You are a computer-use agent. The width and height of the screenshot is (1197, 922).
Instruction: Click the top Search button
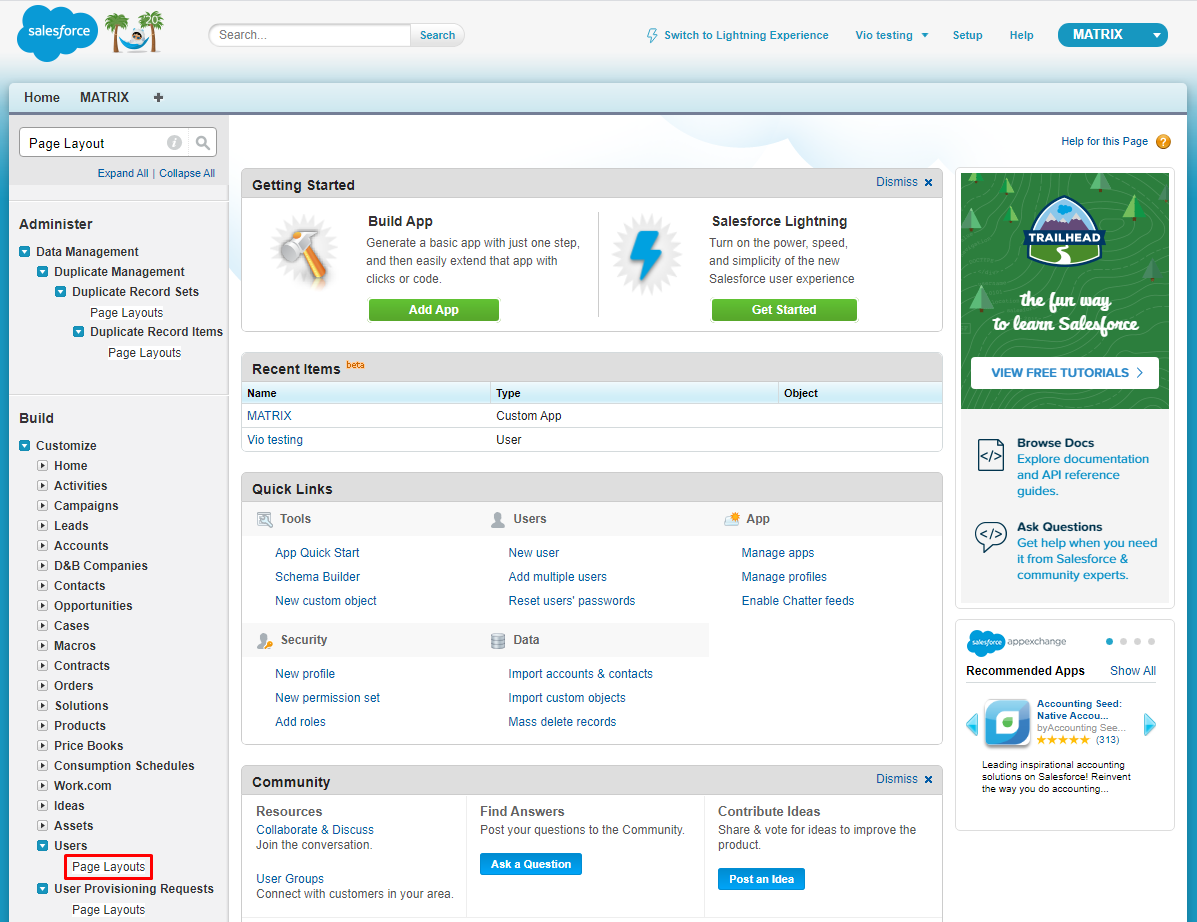click(x=437, y=35)
